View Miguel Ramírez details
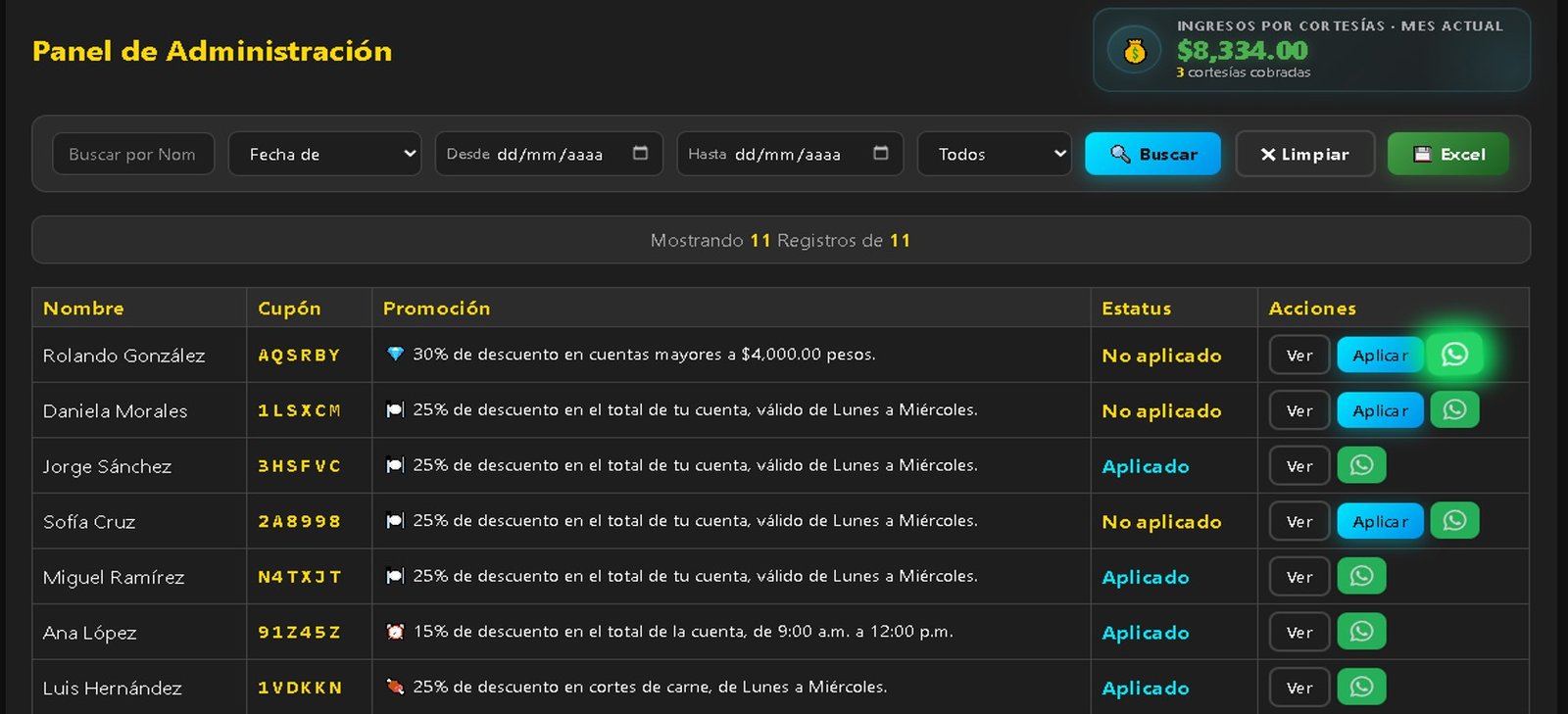This screenshot has width=1568, height=714. (1299, 577)
